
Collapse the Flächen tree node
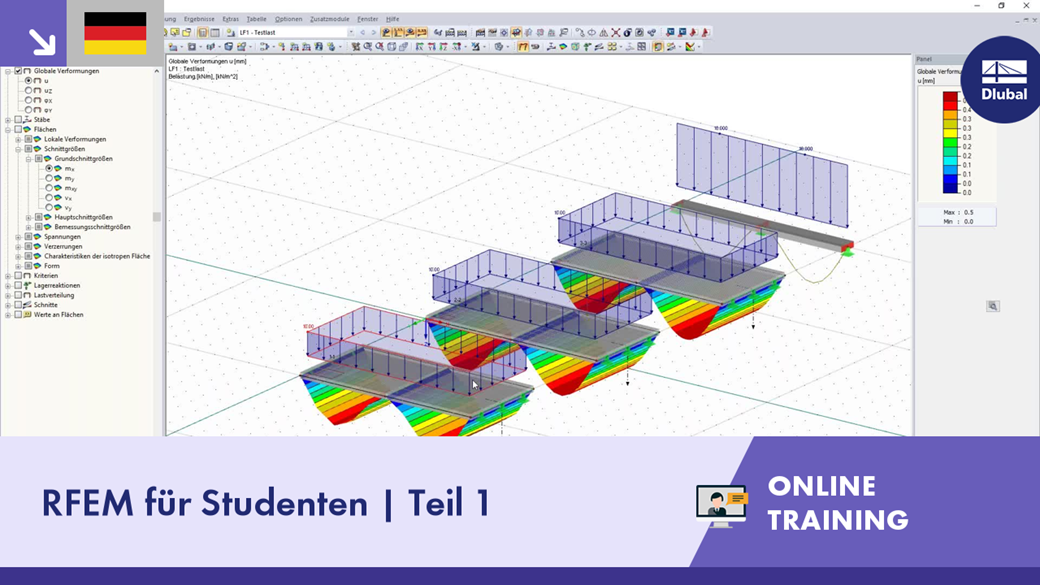coord(8,129)
